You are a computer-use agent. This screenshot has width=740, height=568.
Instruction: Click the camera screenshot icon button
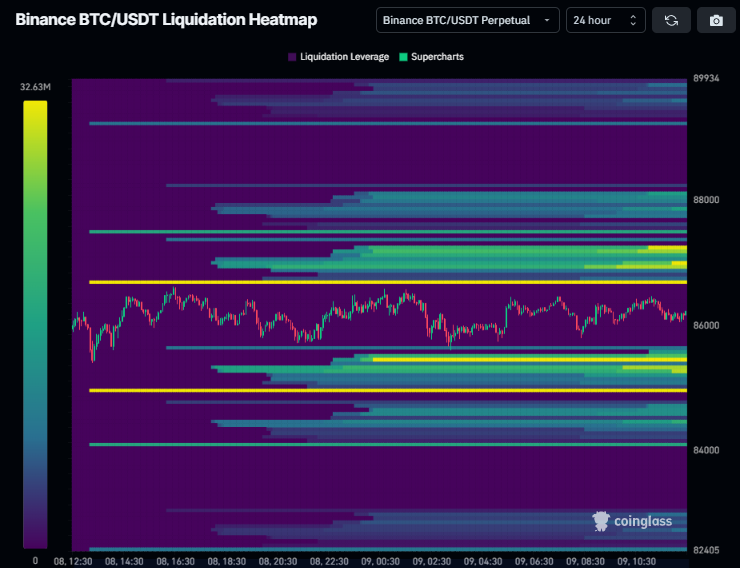pos(716,20)
